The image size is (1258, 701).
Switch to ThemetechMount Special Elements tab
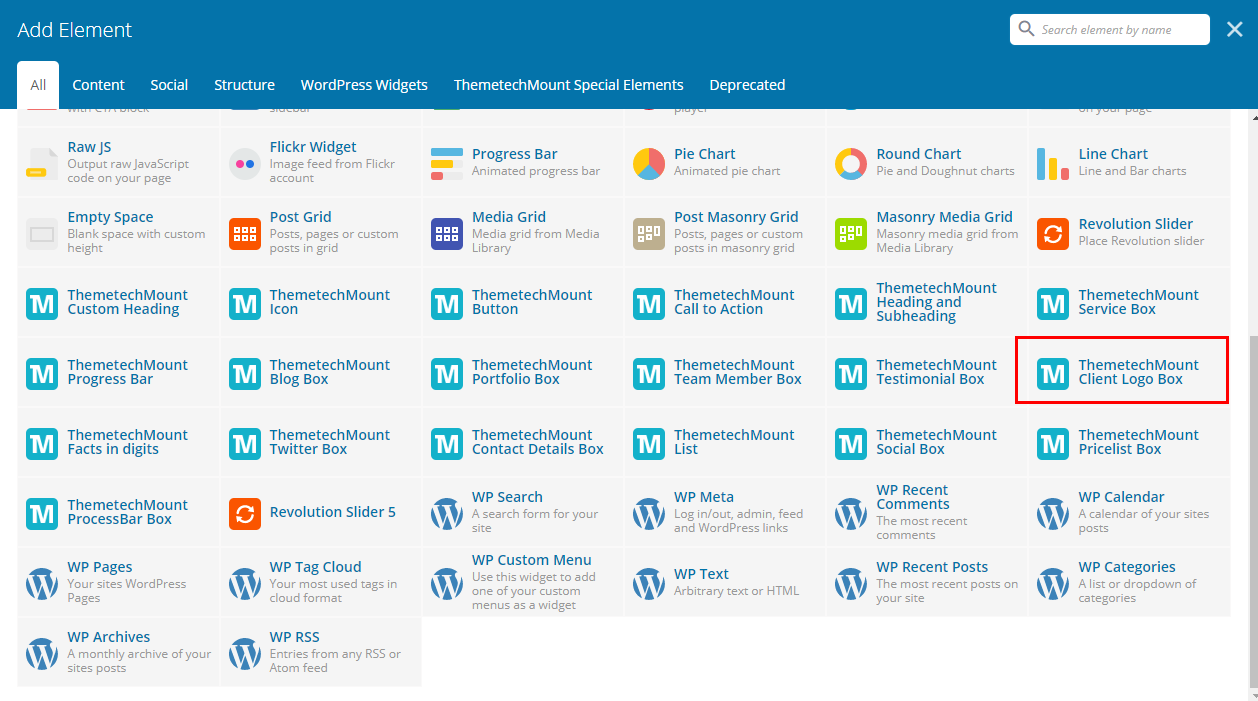click(x=568, y=85)
